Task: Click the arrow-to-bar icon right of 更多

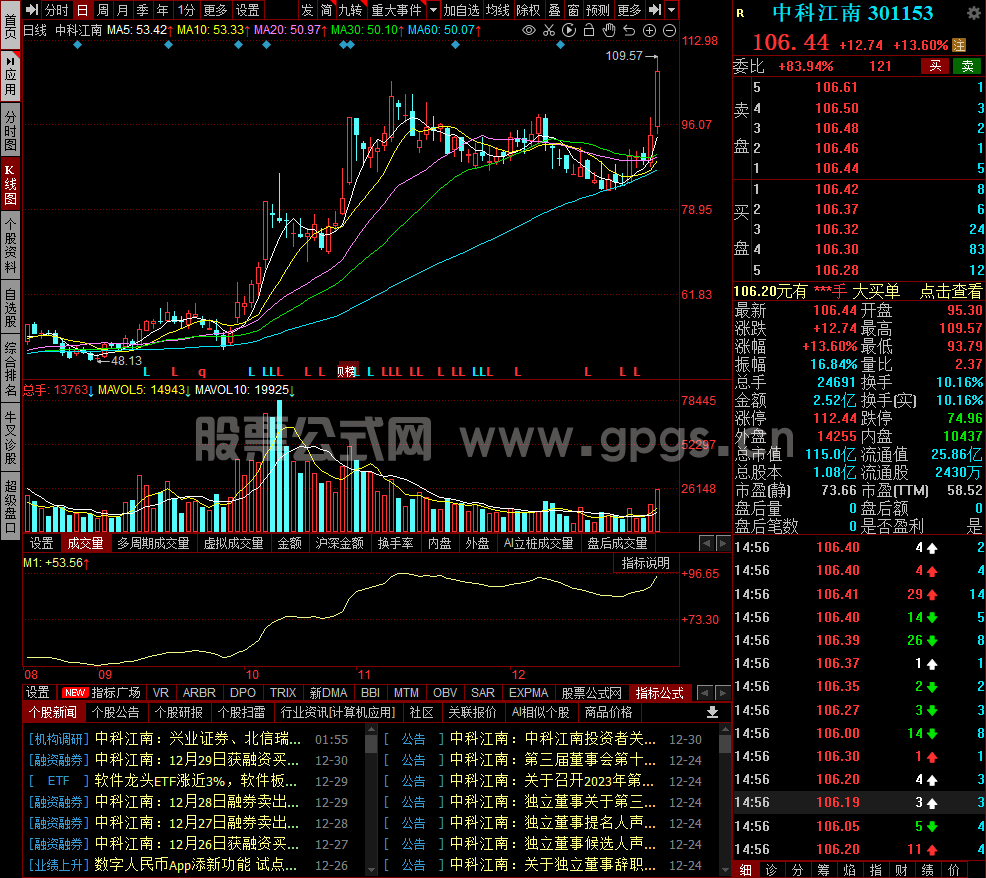Action: pyautogui.click(x=655, y=10)
